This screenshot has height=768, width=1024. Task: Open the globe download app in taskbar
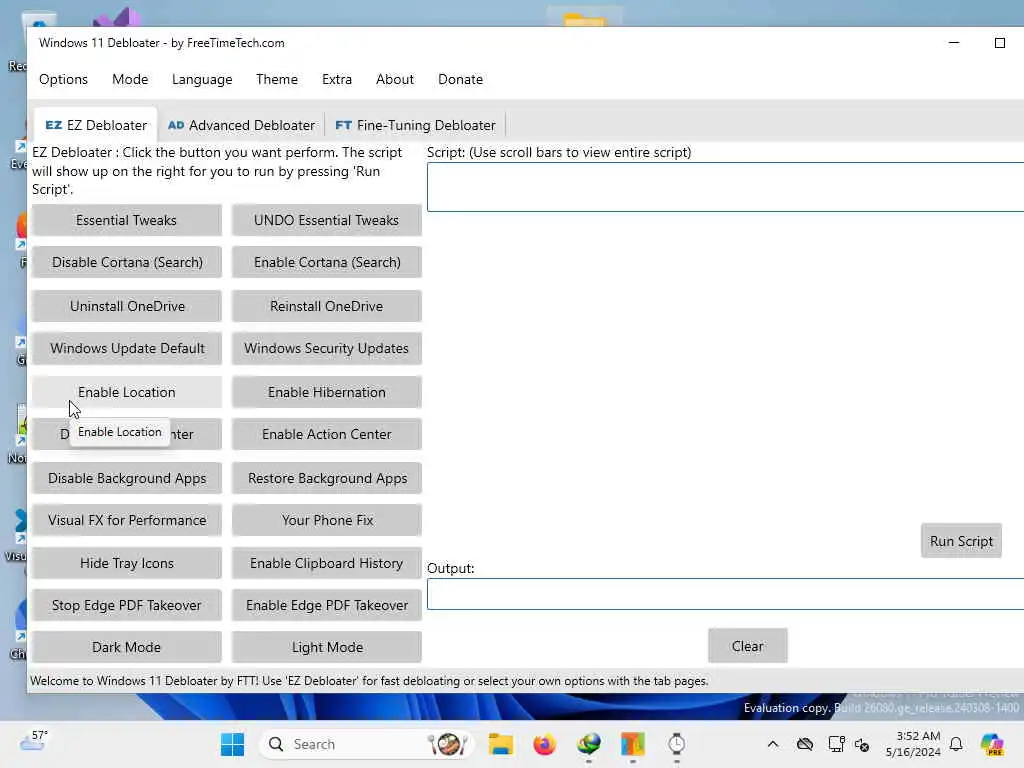[589, 744]
